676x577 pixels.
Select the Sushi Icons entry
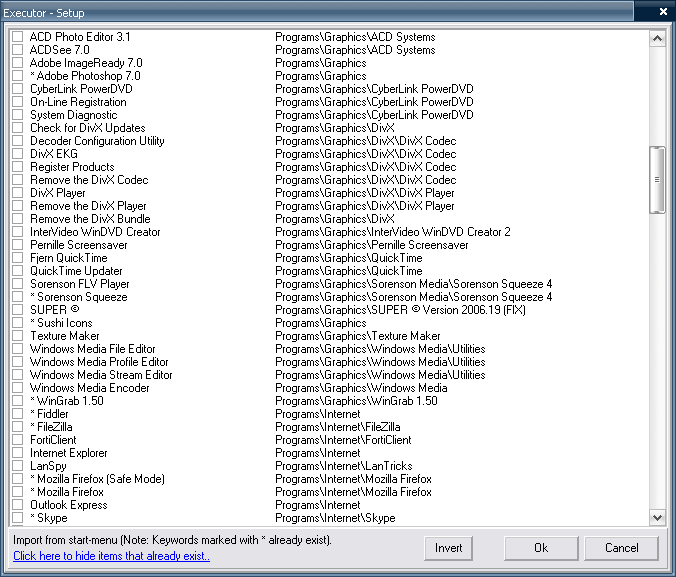click(61, 323)
